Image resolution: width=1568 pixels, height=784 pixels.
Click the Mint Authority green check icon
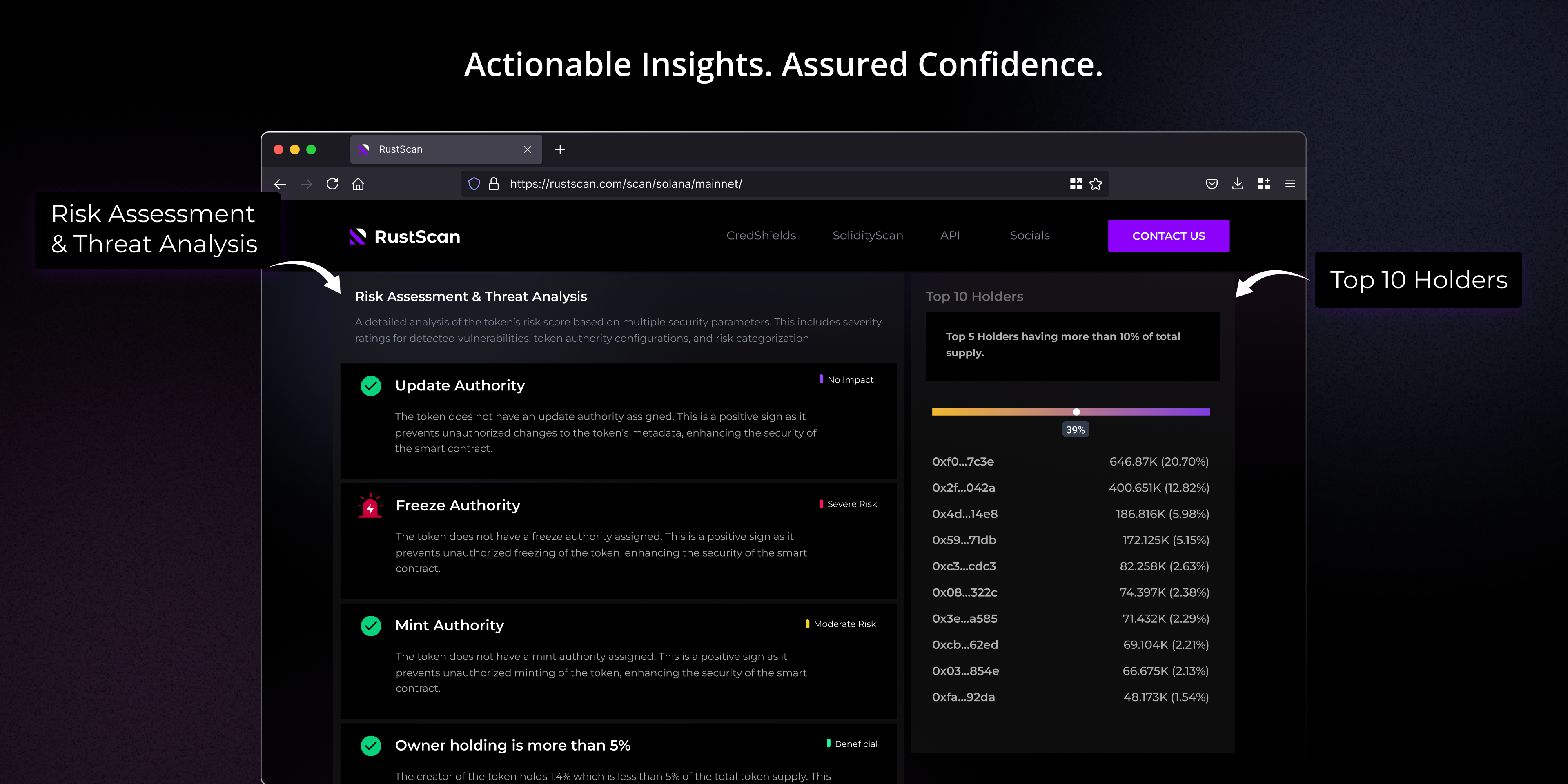371,626
